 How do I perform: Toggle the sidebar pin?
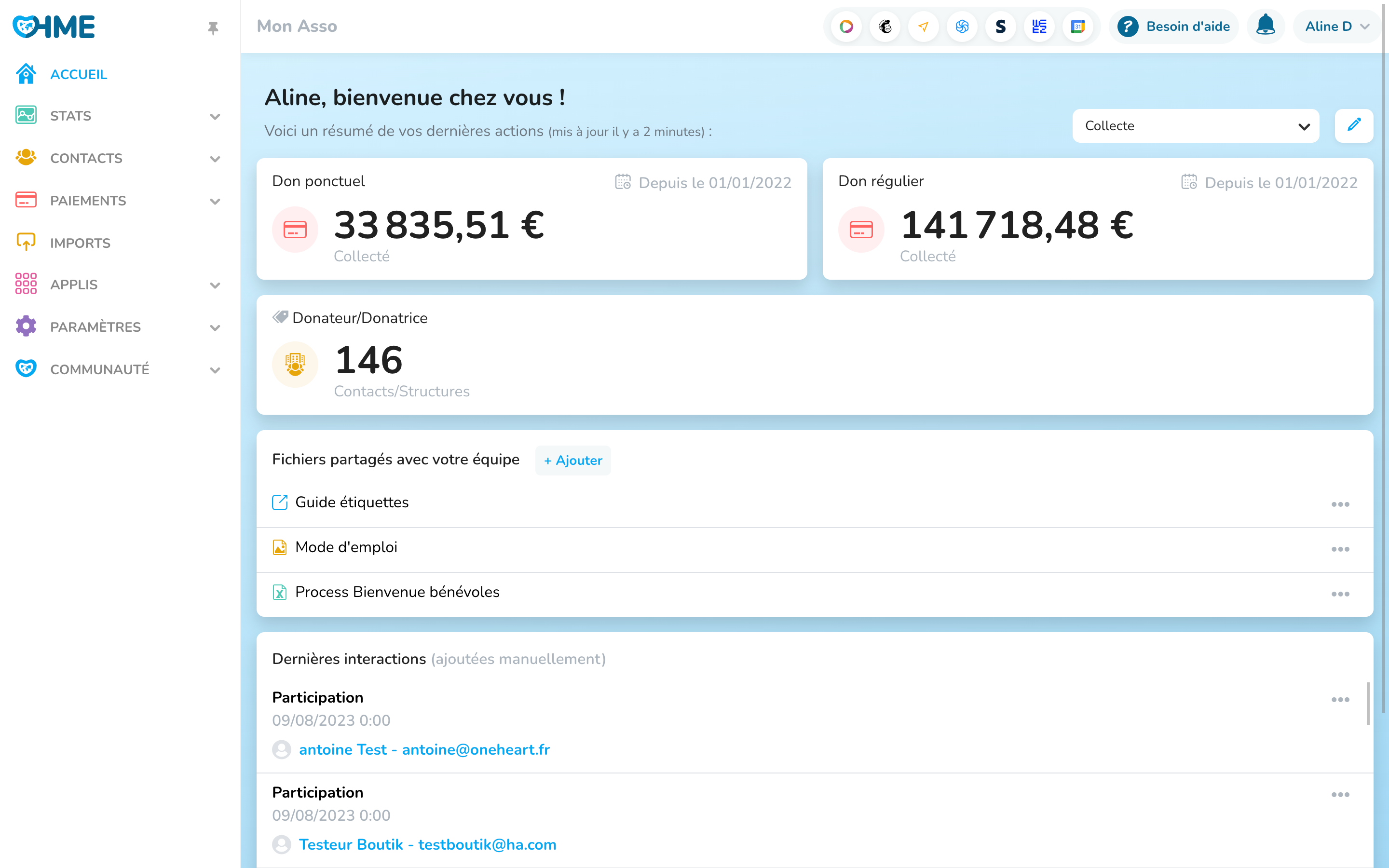click(213, 27)
